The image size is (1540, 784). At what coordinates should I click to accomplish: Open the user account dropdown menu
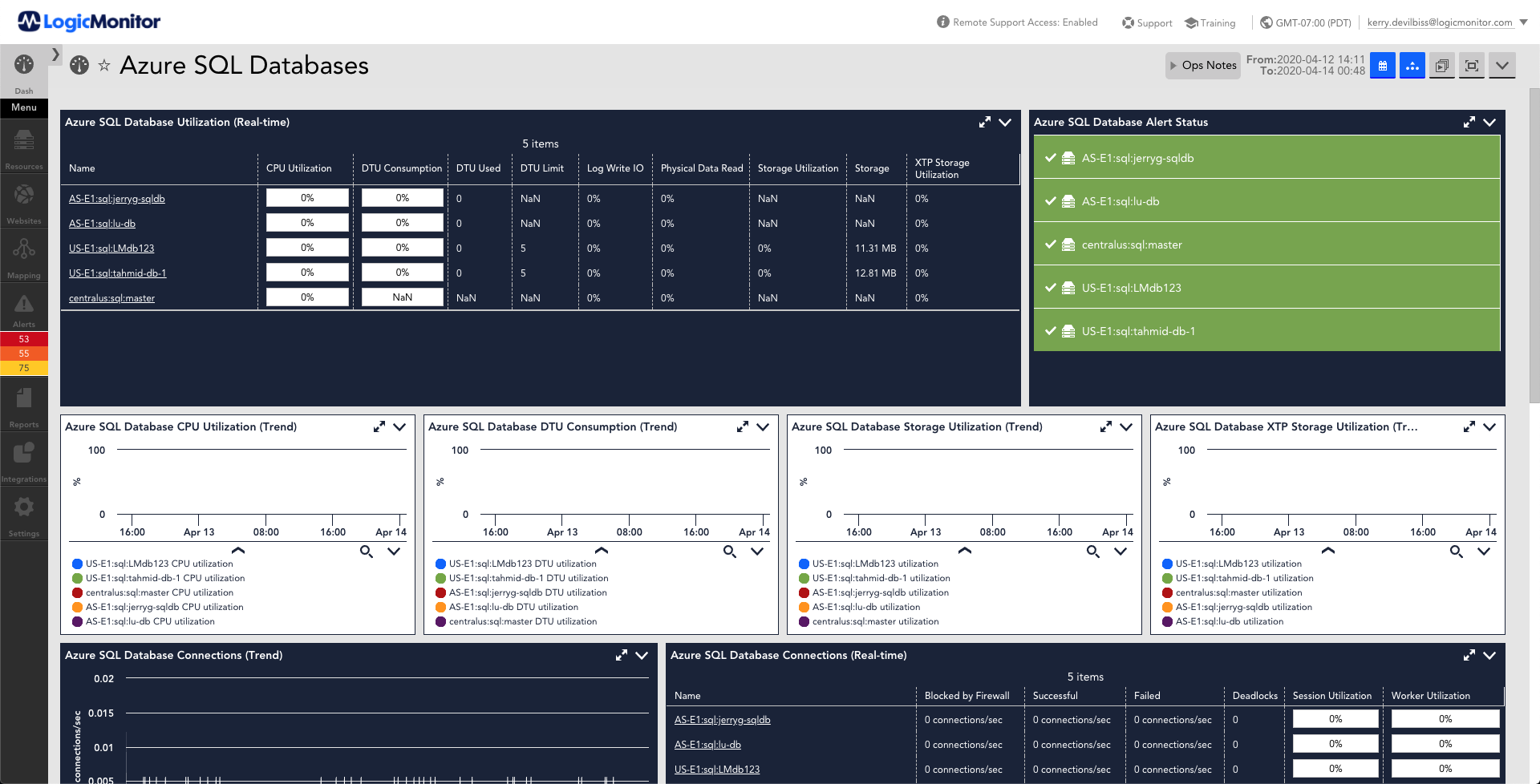pos(1446,22)
